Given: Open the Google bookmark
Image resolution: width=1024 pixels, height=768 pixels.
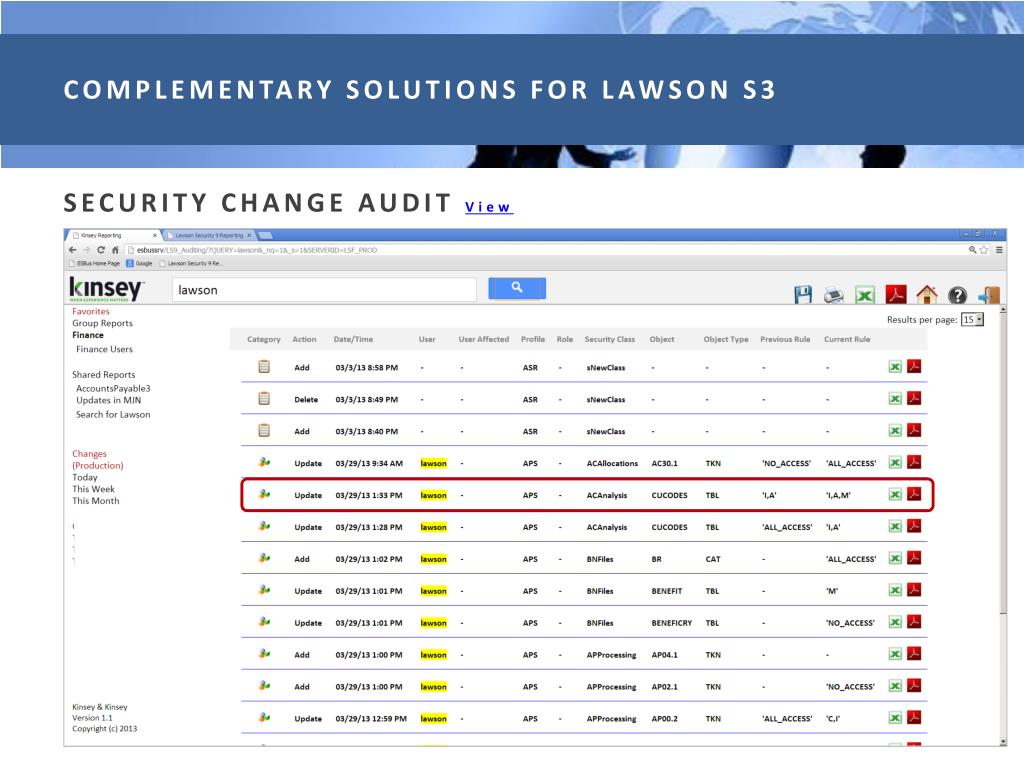Looking at the screenshot, I should click(139, 264).
